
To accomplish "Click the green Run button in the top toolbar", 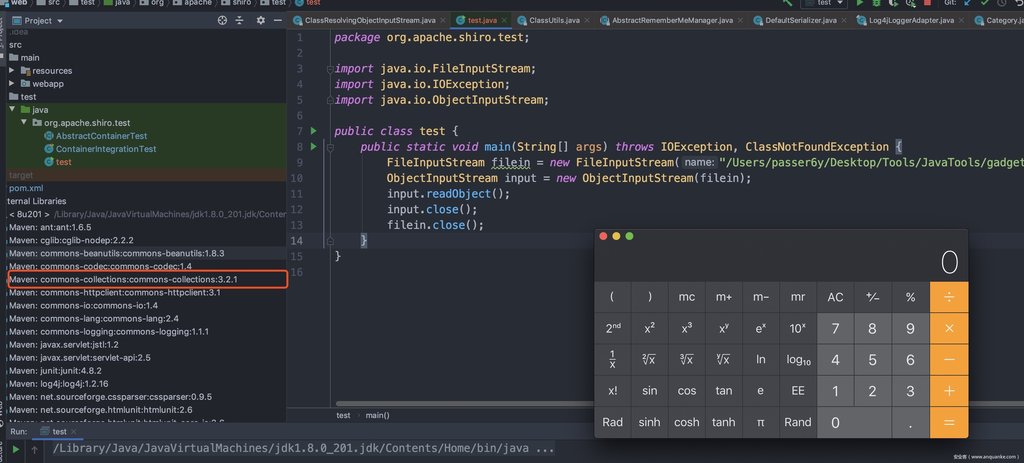I will click(x=860, y=3).
